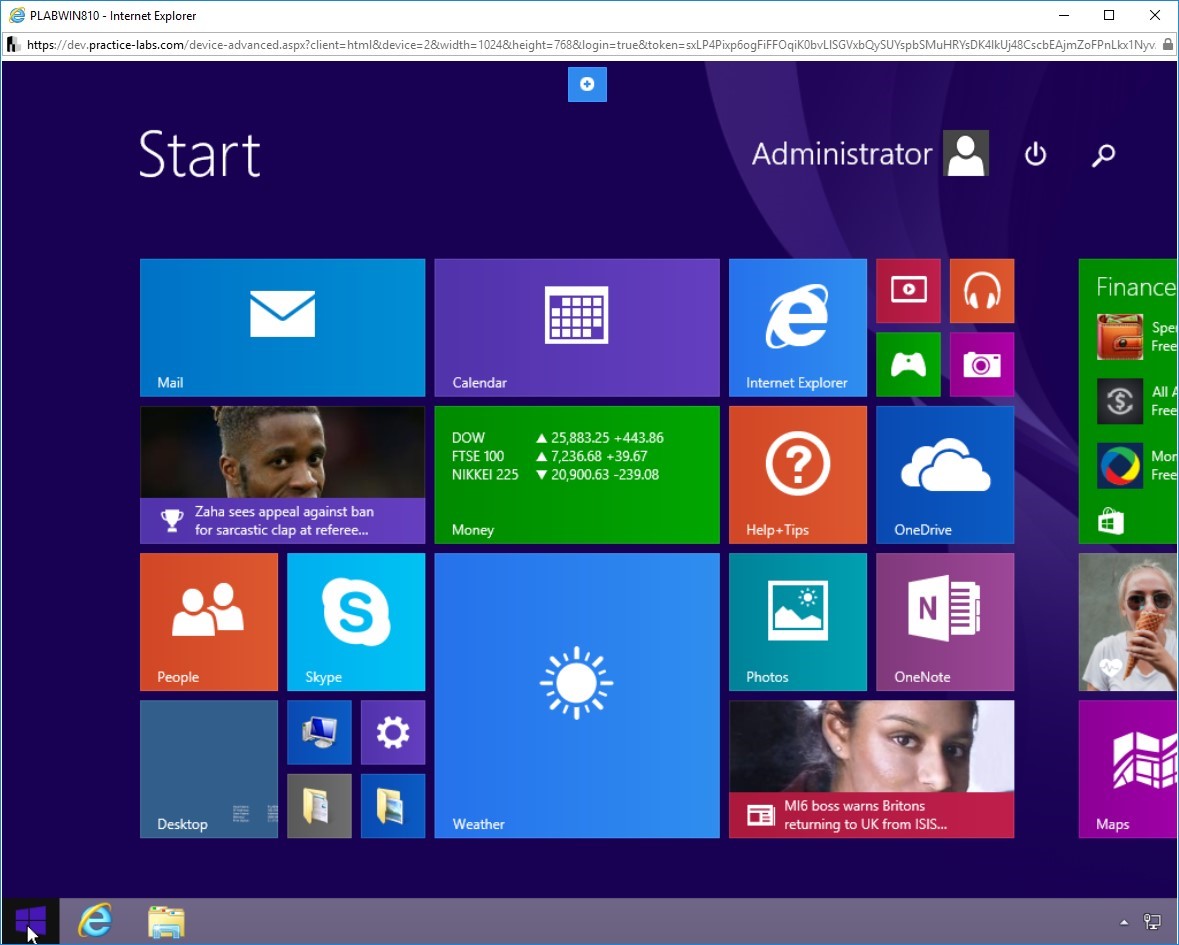
Task: Open the Video tile
Action: (x=908, y=290)
